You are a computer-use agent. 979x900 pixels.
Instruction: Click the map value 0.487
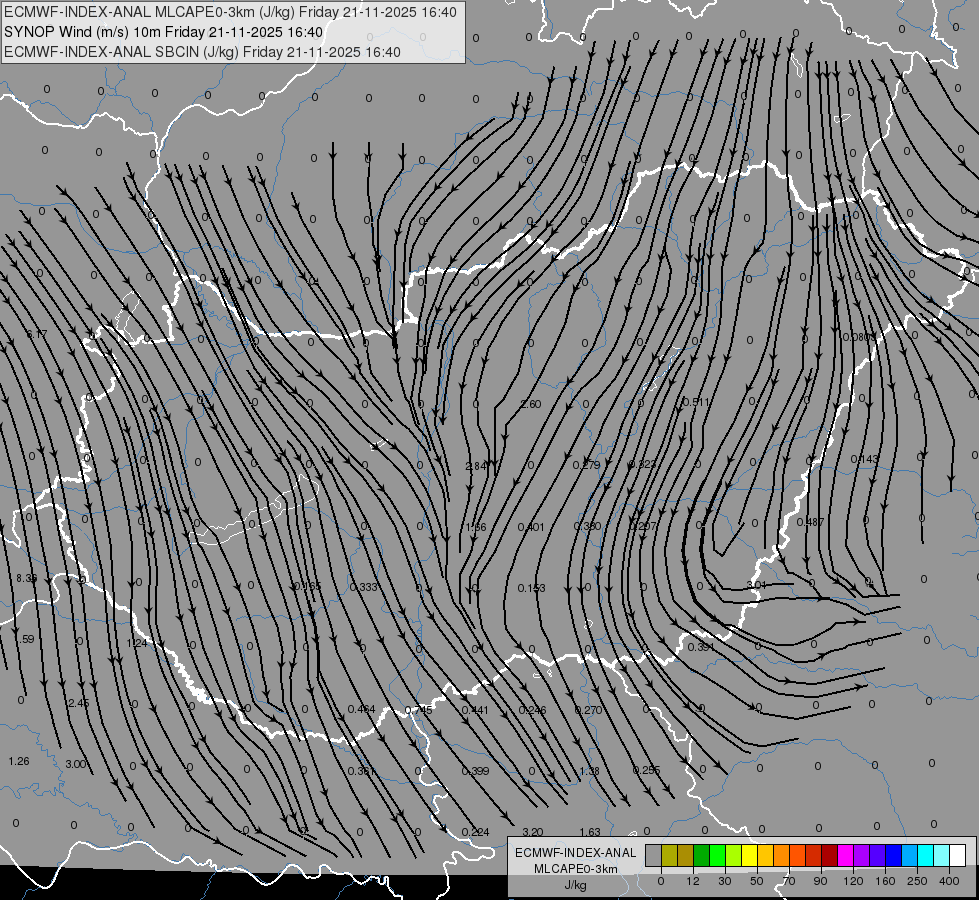pyautogui.click(x=810, y=522)
